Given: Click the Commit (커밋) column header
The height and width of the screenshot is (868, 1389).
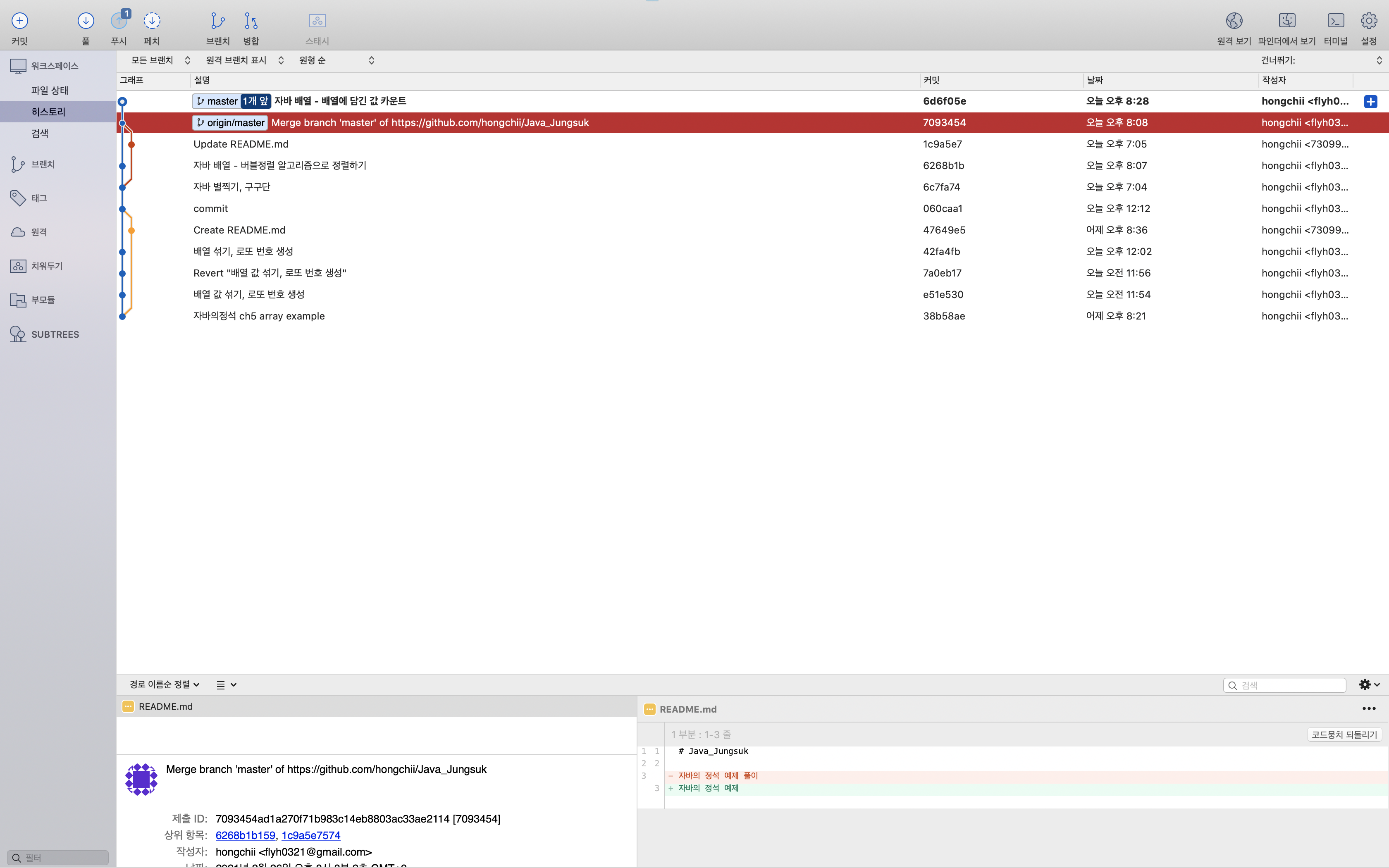Looking at the screenshot, I should point(1001,80).
